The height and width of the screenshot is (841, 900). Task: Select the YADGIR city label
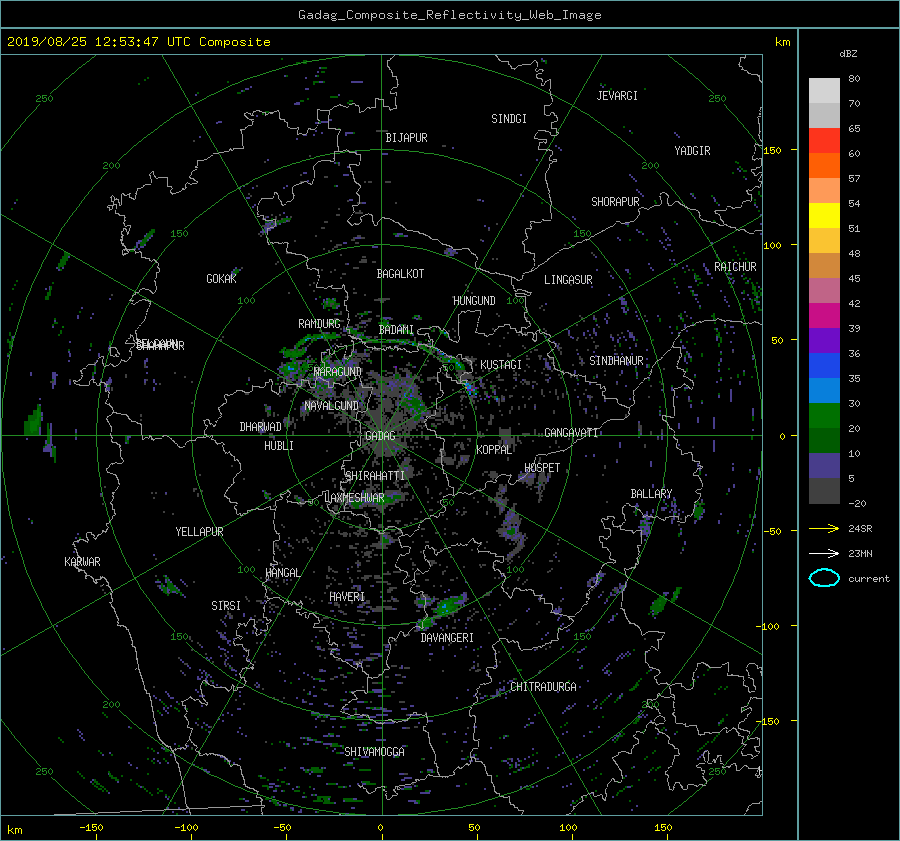(x=692, y=151)
